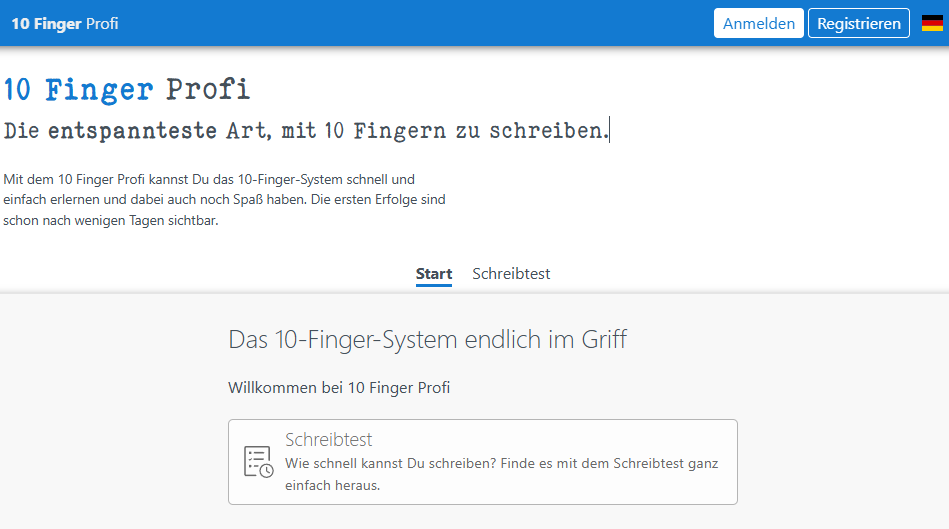Click the word 'Profi' in the large headline
The height and width of the screenshot is (529, 949).
coord(208,90)
